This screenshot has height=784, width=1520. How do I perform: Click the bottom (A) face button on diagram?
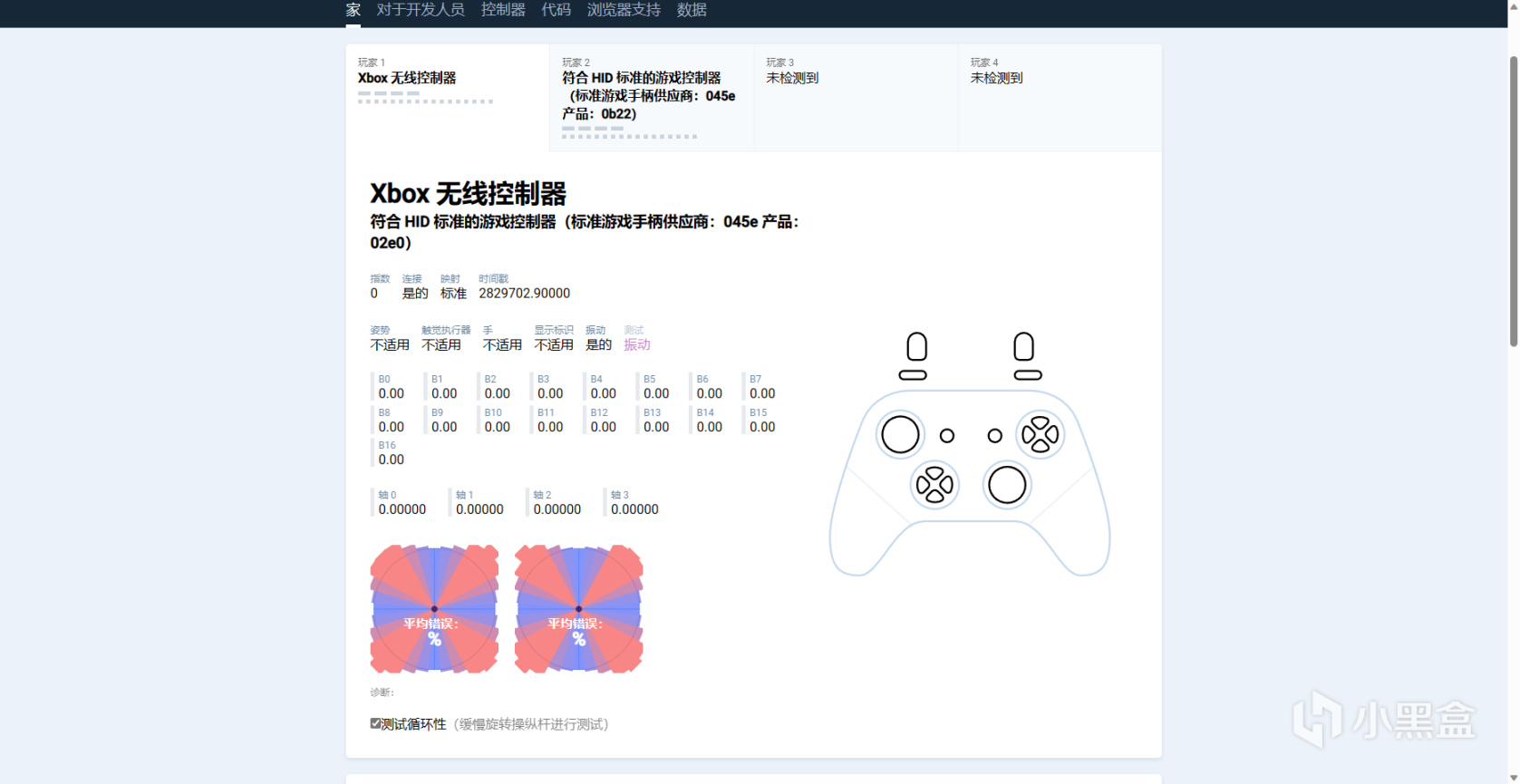click(1041, 447)
